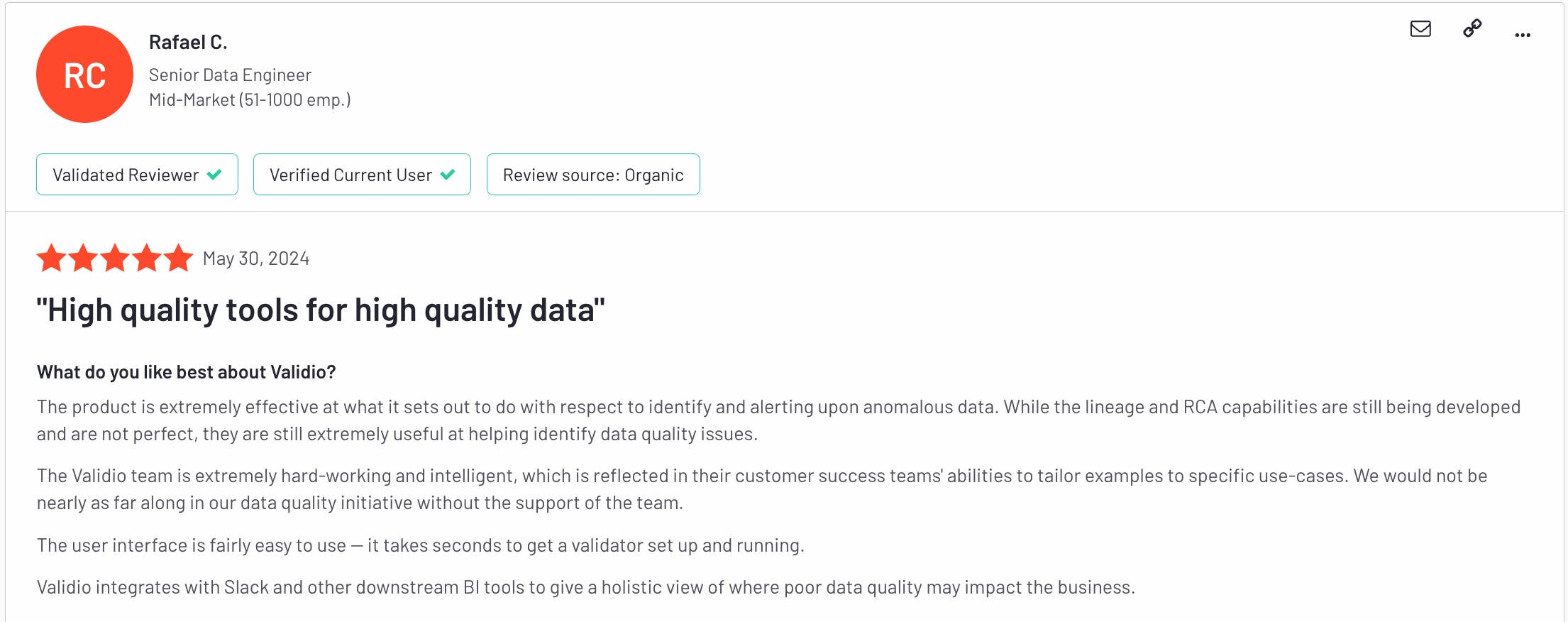Open reviewer Rafael C.'s name

[188, 43]
